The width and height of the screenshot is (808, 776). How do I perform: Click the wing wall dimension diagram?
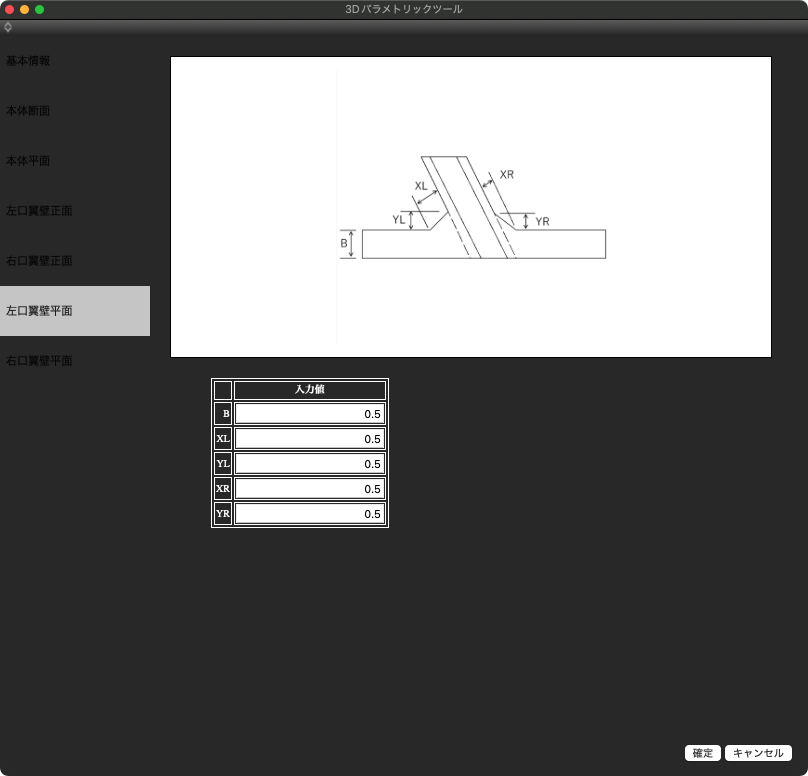coord(471,207)
